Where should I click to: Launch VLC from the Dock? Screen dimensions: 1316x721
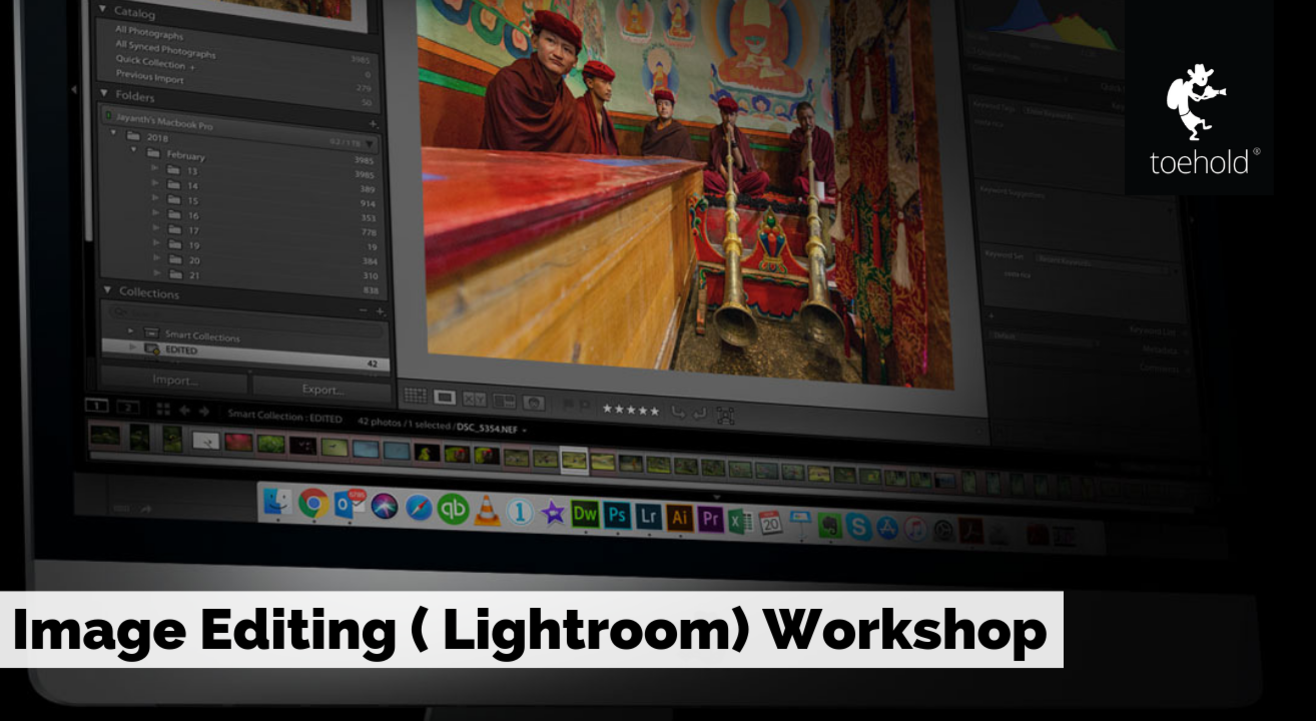point(487,511)
